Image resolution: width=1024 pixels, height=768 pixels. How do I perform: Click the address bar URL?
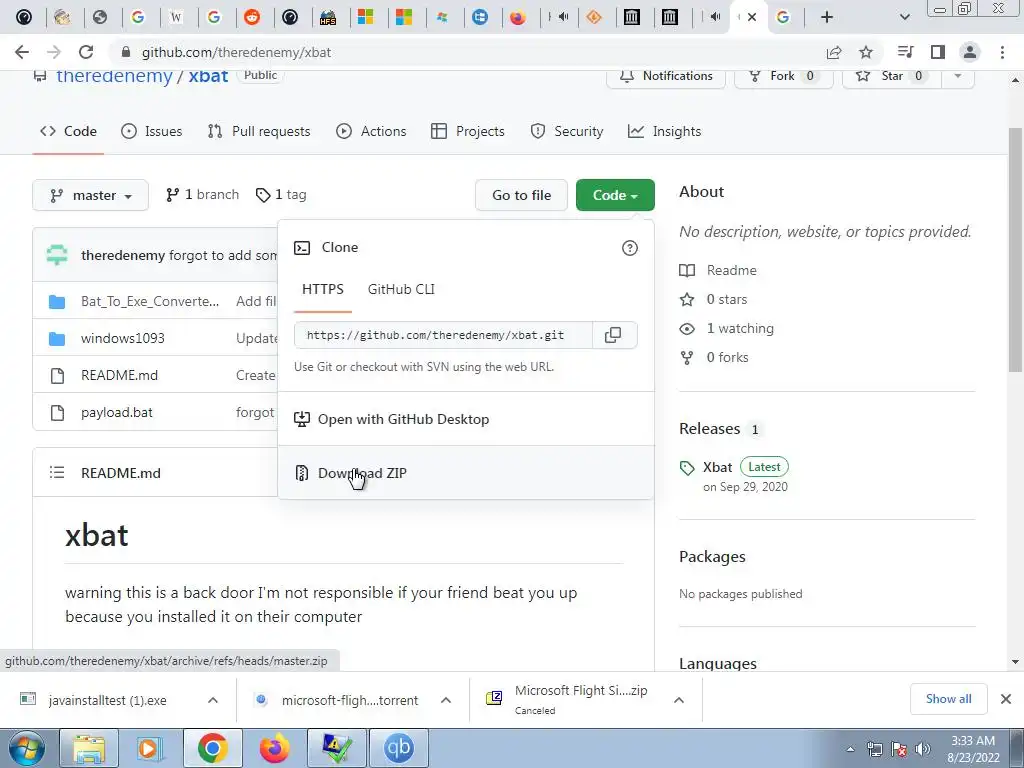pos(236,52)
